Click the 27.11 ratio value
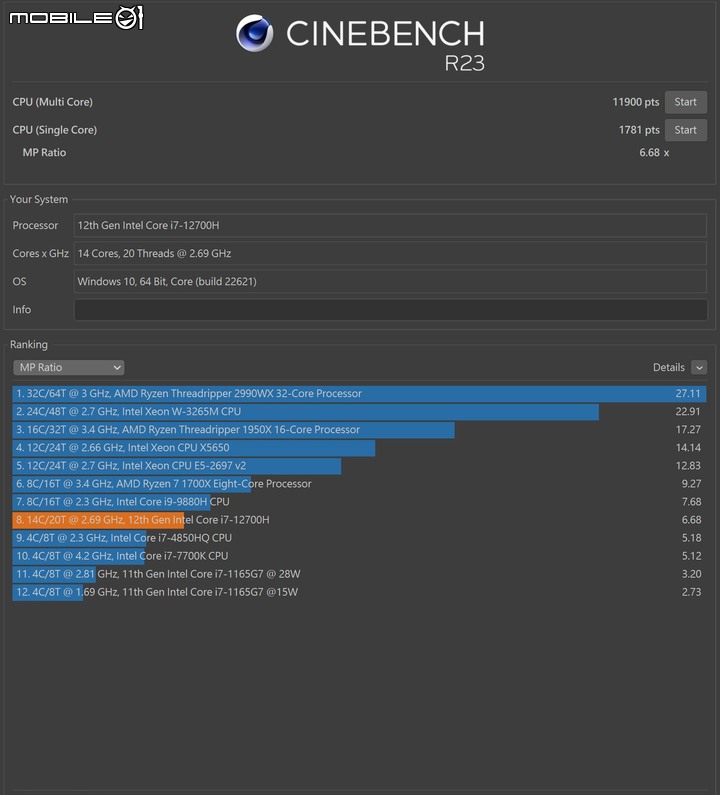Viewport: 720px width, 795px height. click(x=688, y=393)
